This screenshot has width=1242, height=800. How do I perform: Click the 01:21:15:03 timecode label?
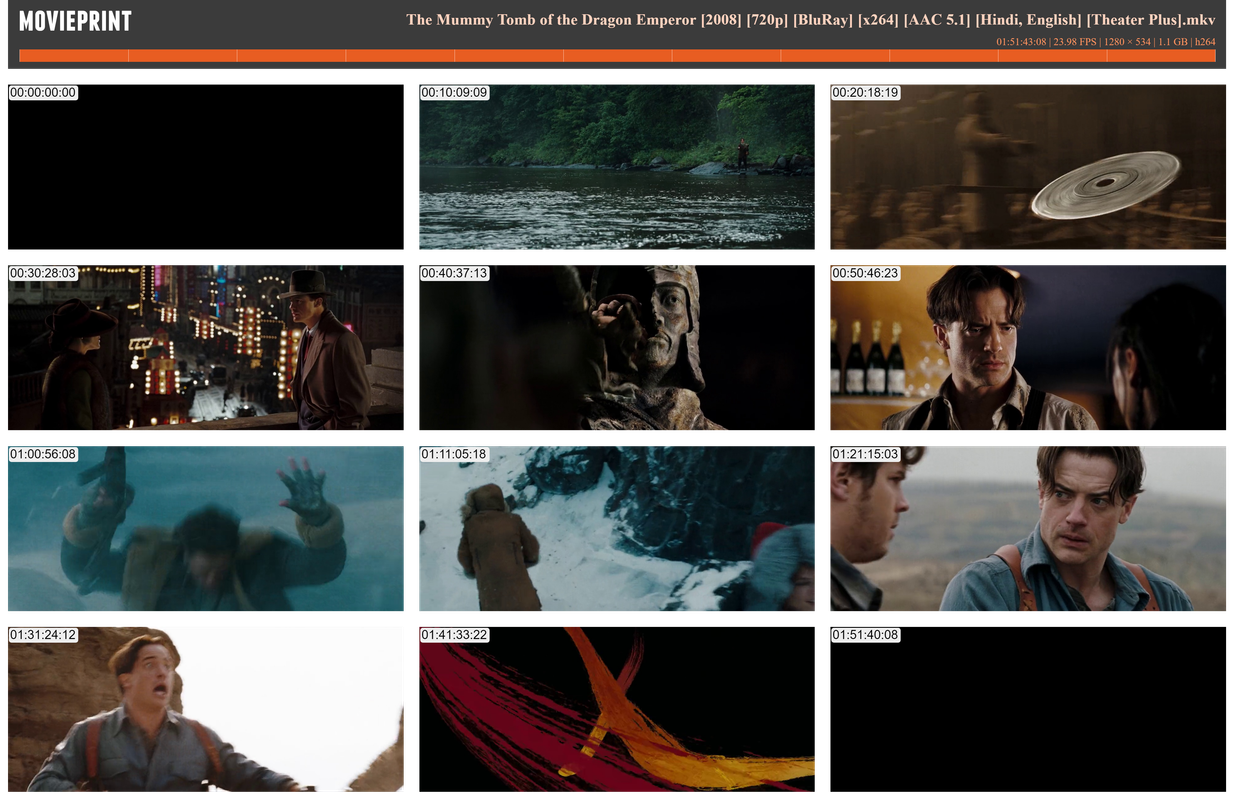pyautogui.click(x=865, y=455)
